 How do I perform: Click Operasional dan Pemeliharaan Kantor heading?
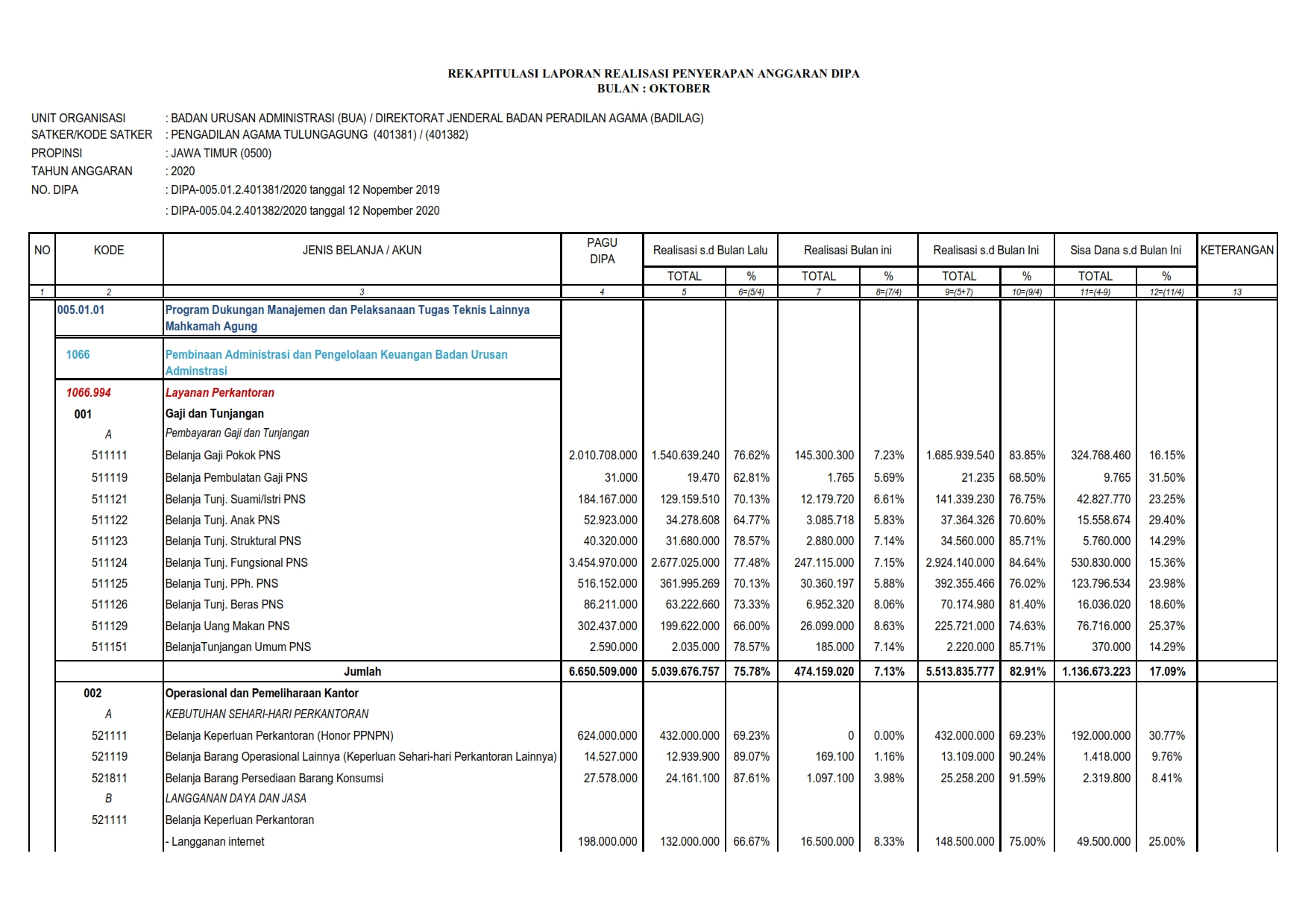tap(262, 693)
